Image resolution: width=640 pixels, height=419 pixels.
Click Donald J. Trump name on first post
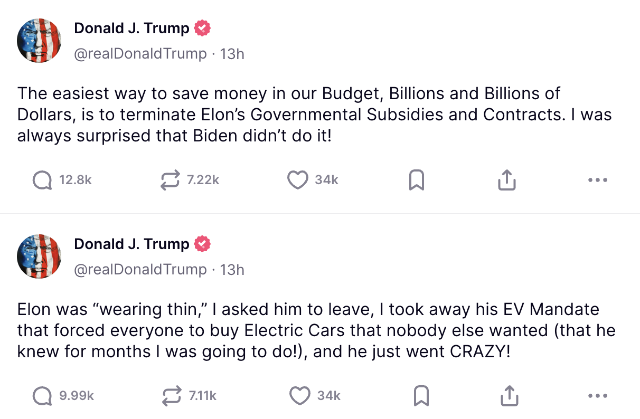point(131,28)
